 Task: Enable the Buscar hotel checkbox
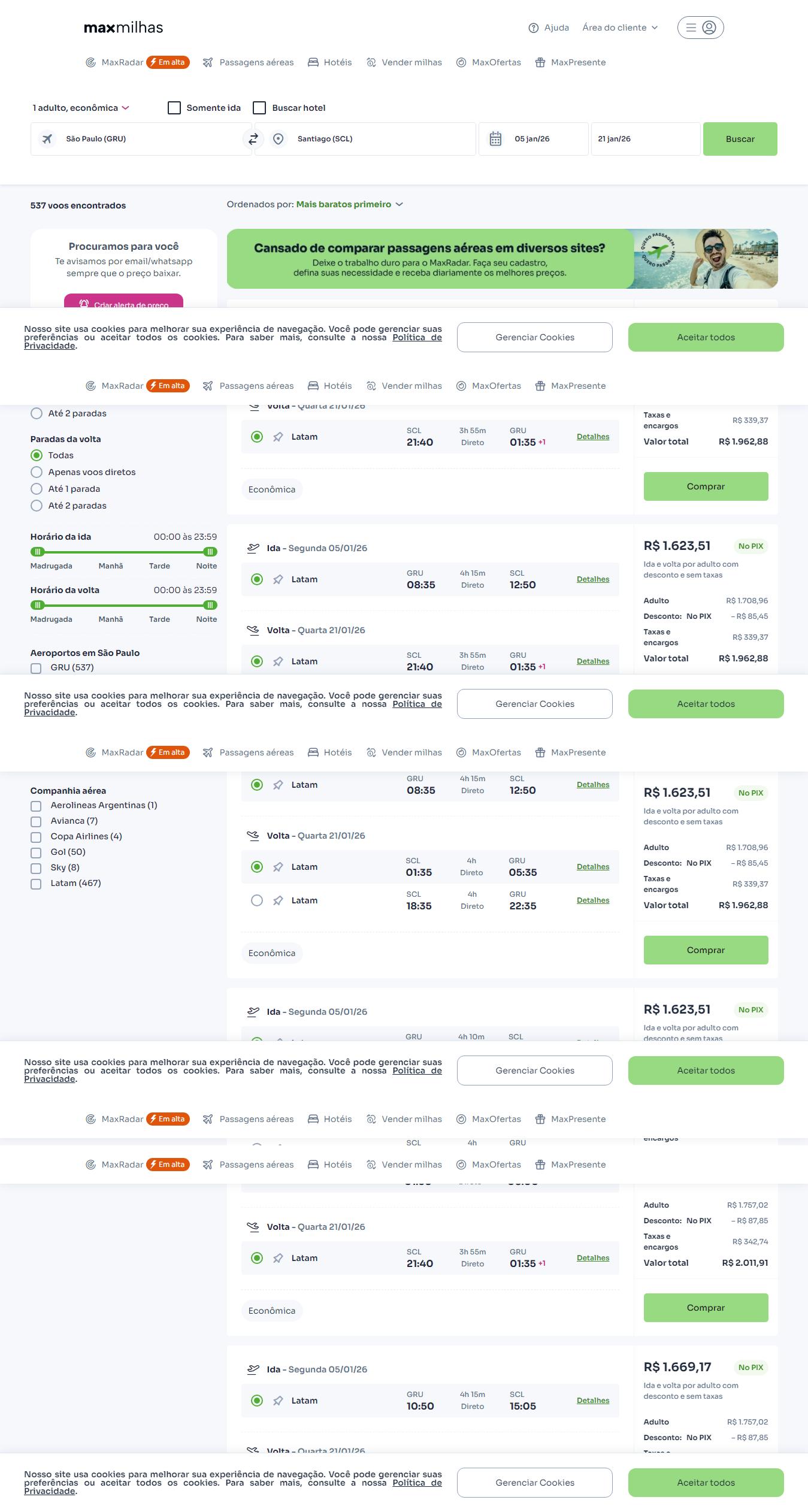click(x=259, y=108)
